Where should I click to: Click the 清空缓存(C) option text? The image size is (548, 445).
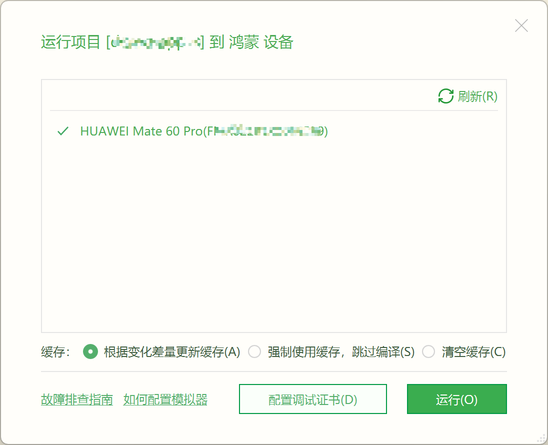[474, 352]
